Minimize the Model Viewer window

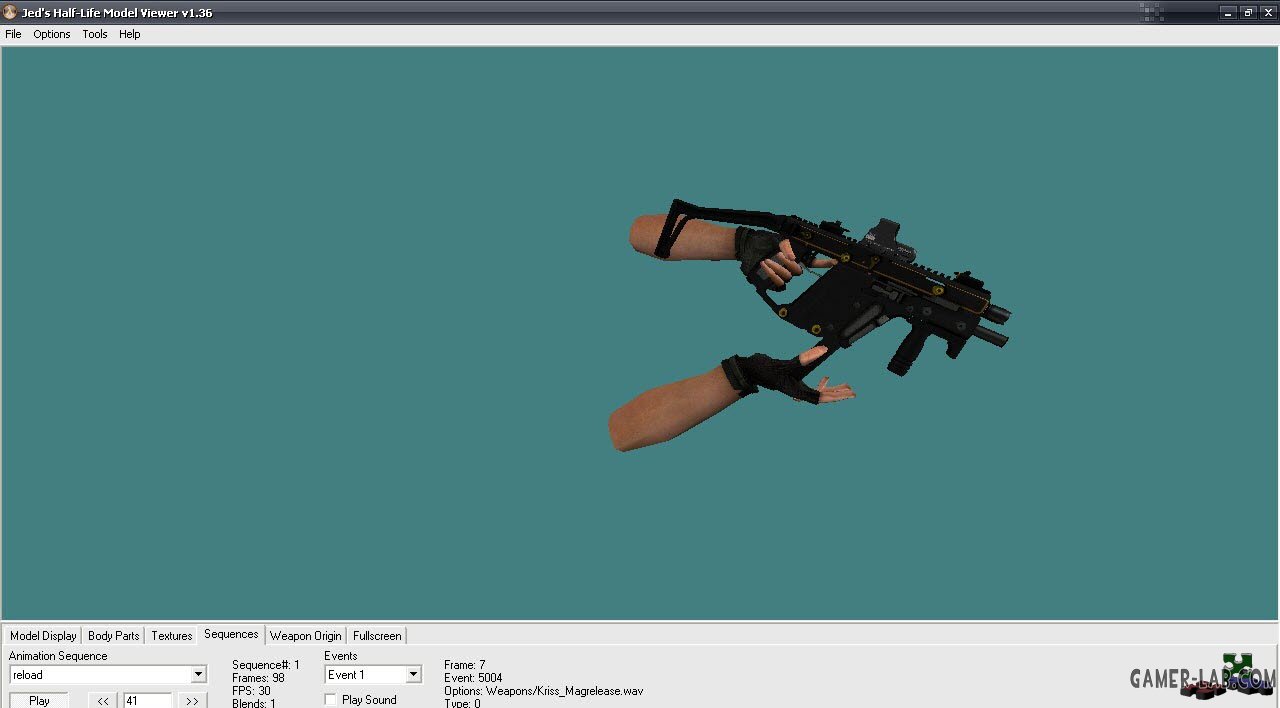coord(1229,13)
